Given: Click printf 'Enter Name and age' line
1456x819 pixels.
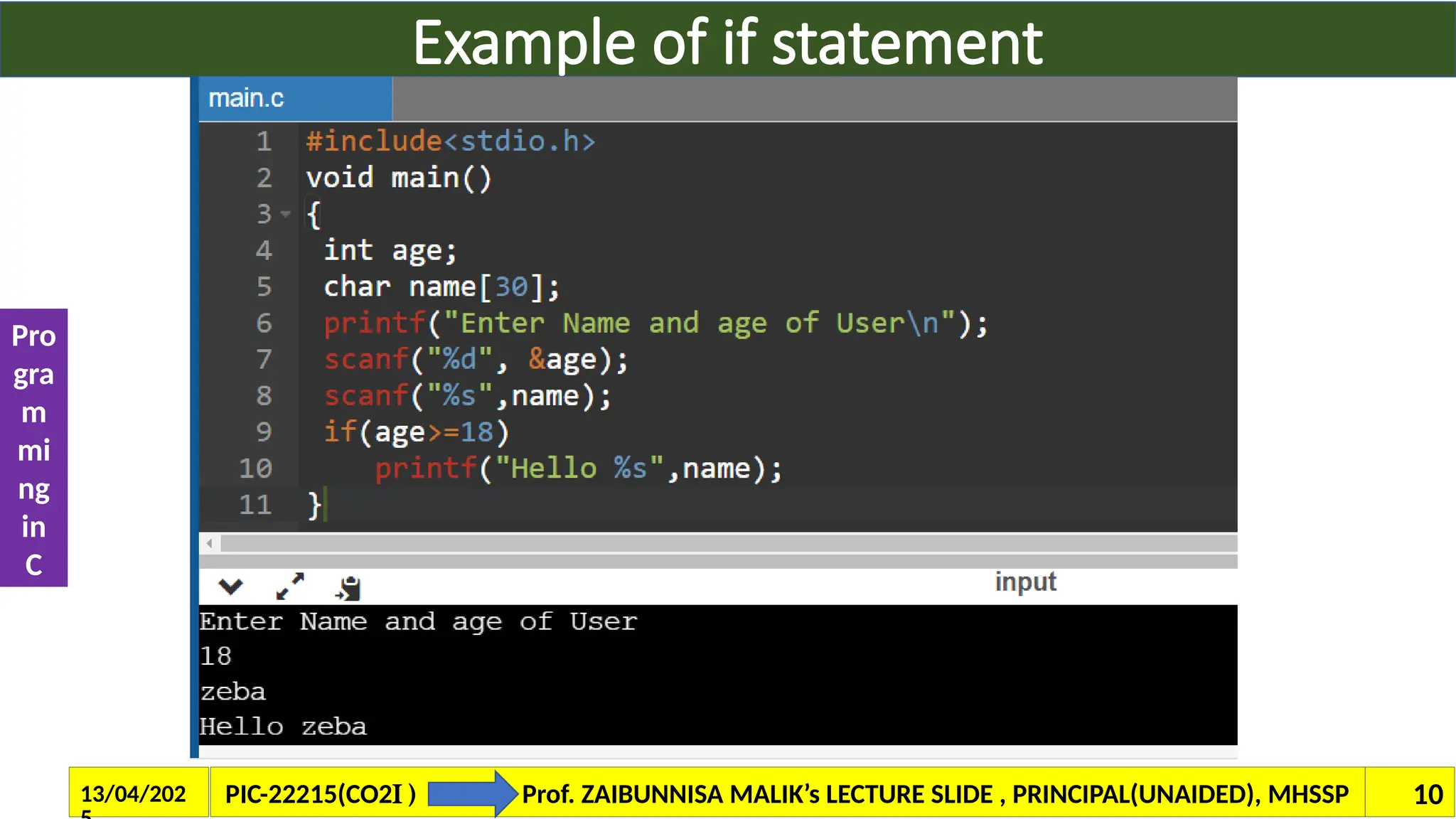Looking at the screenshot, I should pos(655,323).
